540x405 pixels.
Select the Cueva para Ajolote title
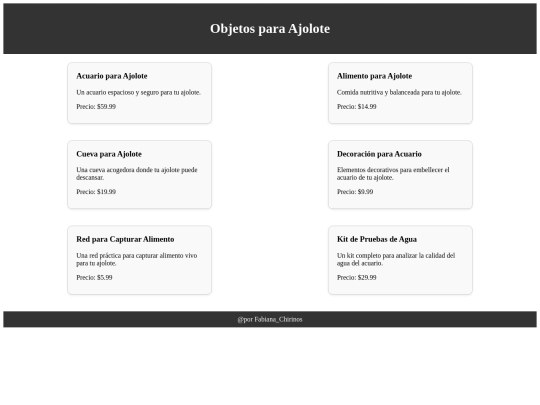point(109,154)
